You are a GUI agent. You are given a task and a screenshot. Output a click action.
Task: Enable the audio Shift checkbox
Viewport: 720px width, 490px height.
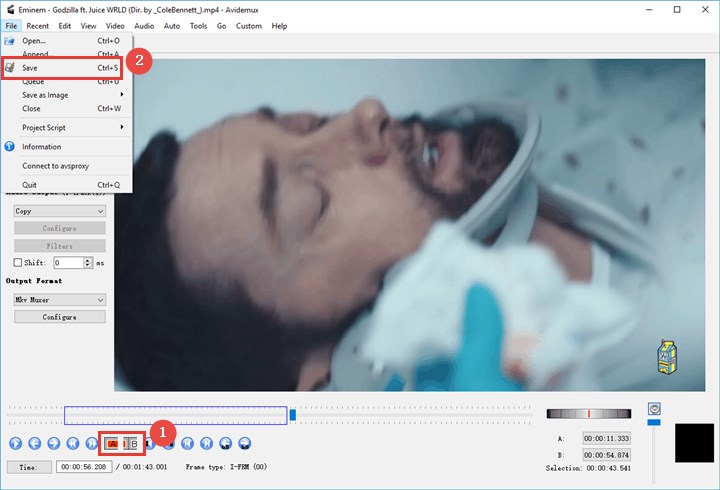click(18, 263)
